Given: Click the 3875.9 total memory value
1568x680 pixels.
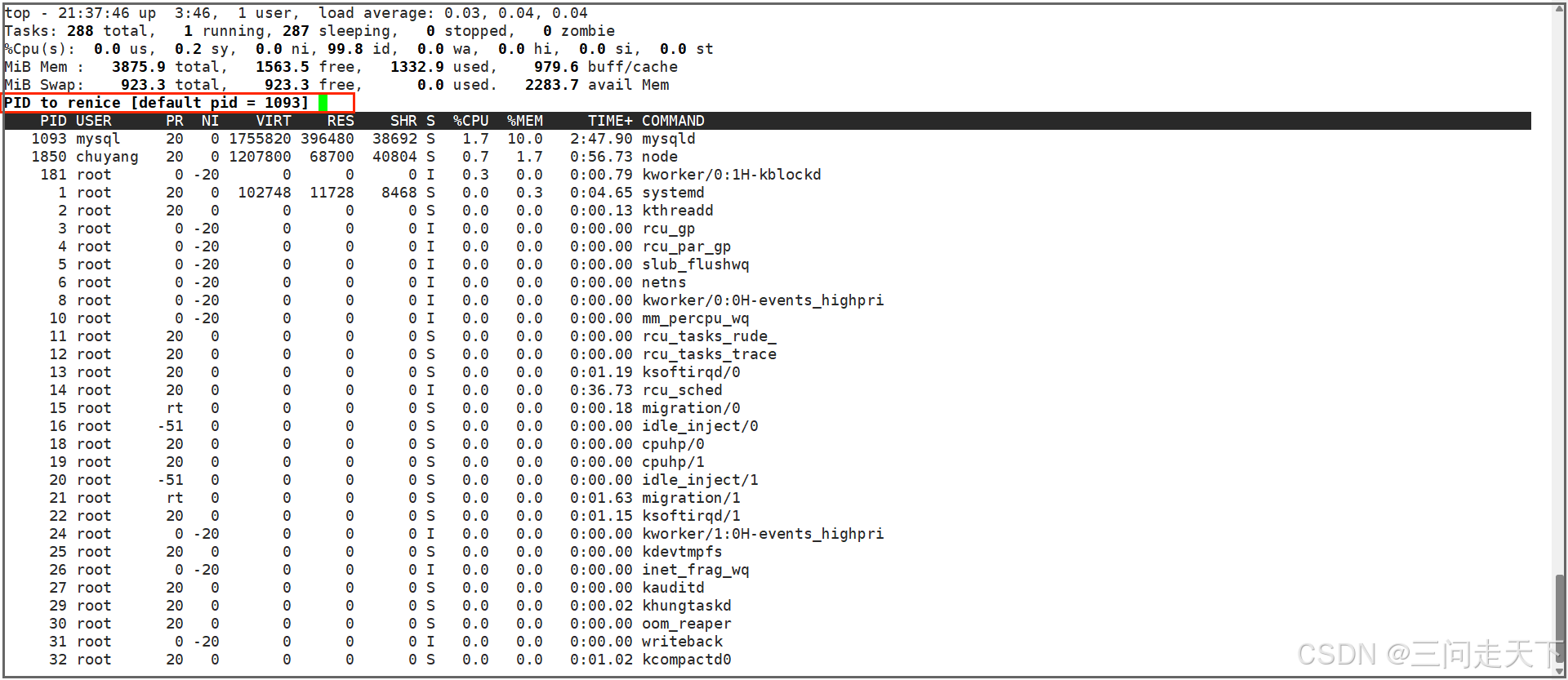Looking at the screenshot, I should pyautogui.click(x=139, y=67).
